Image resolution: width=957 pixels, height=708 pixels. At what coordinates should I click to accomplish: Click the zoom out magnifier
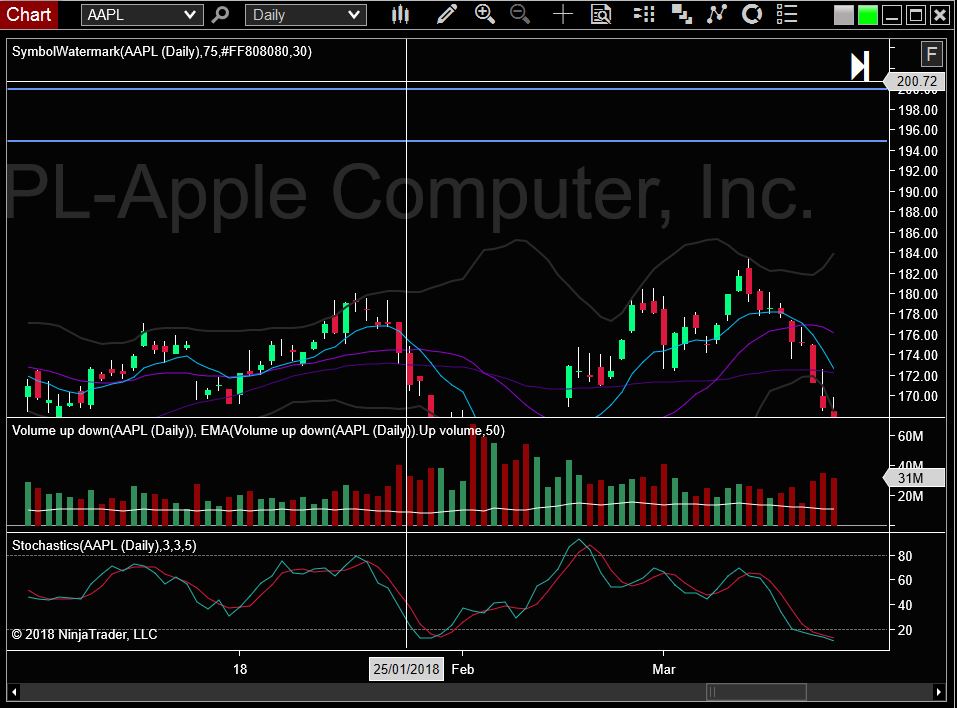pyautogui.click(x=520, y=14)
